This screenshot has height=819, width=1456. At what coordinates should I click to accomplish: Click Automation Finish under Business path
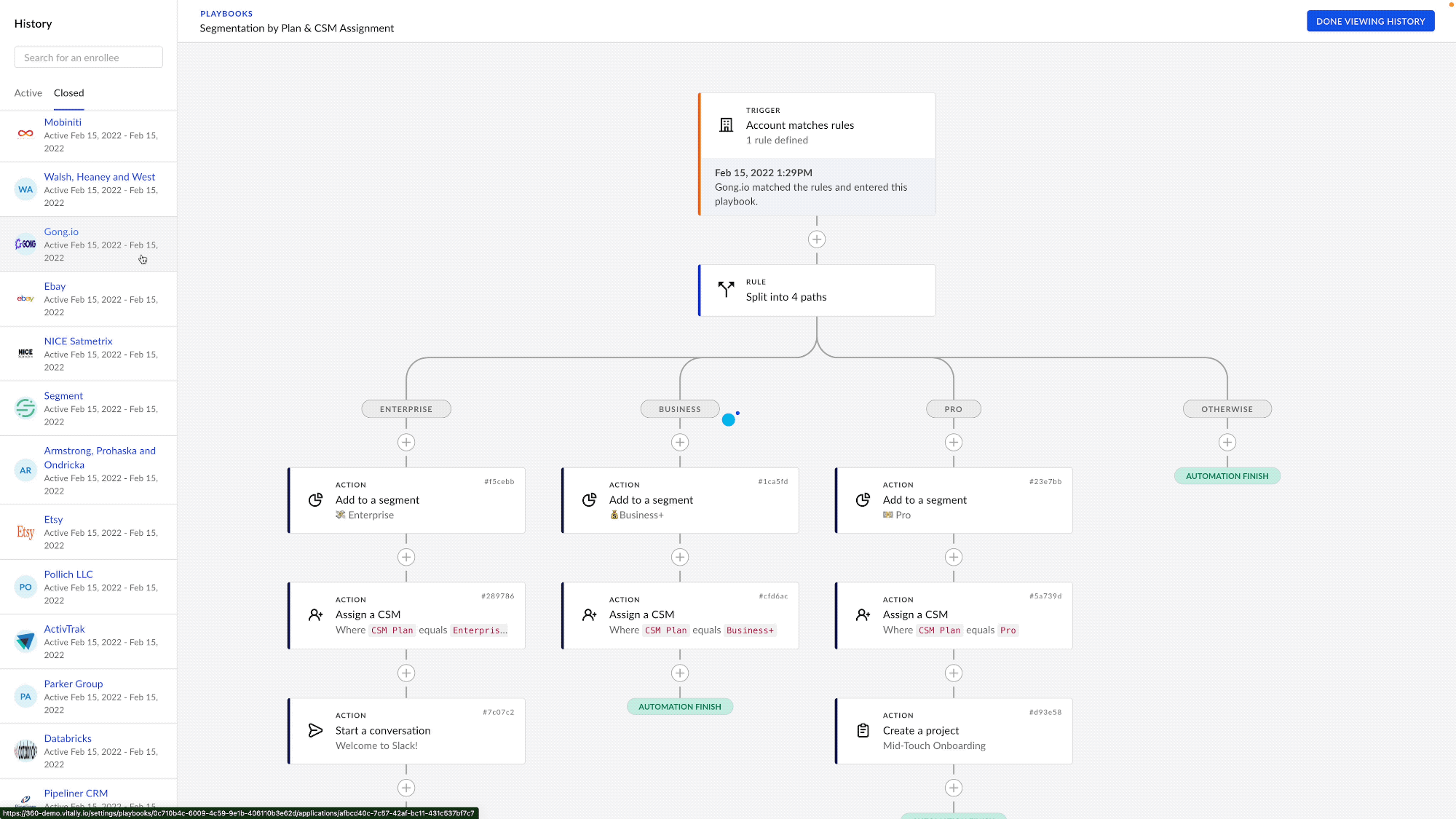680,707
